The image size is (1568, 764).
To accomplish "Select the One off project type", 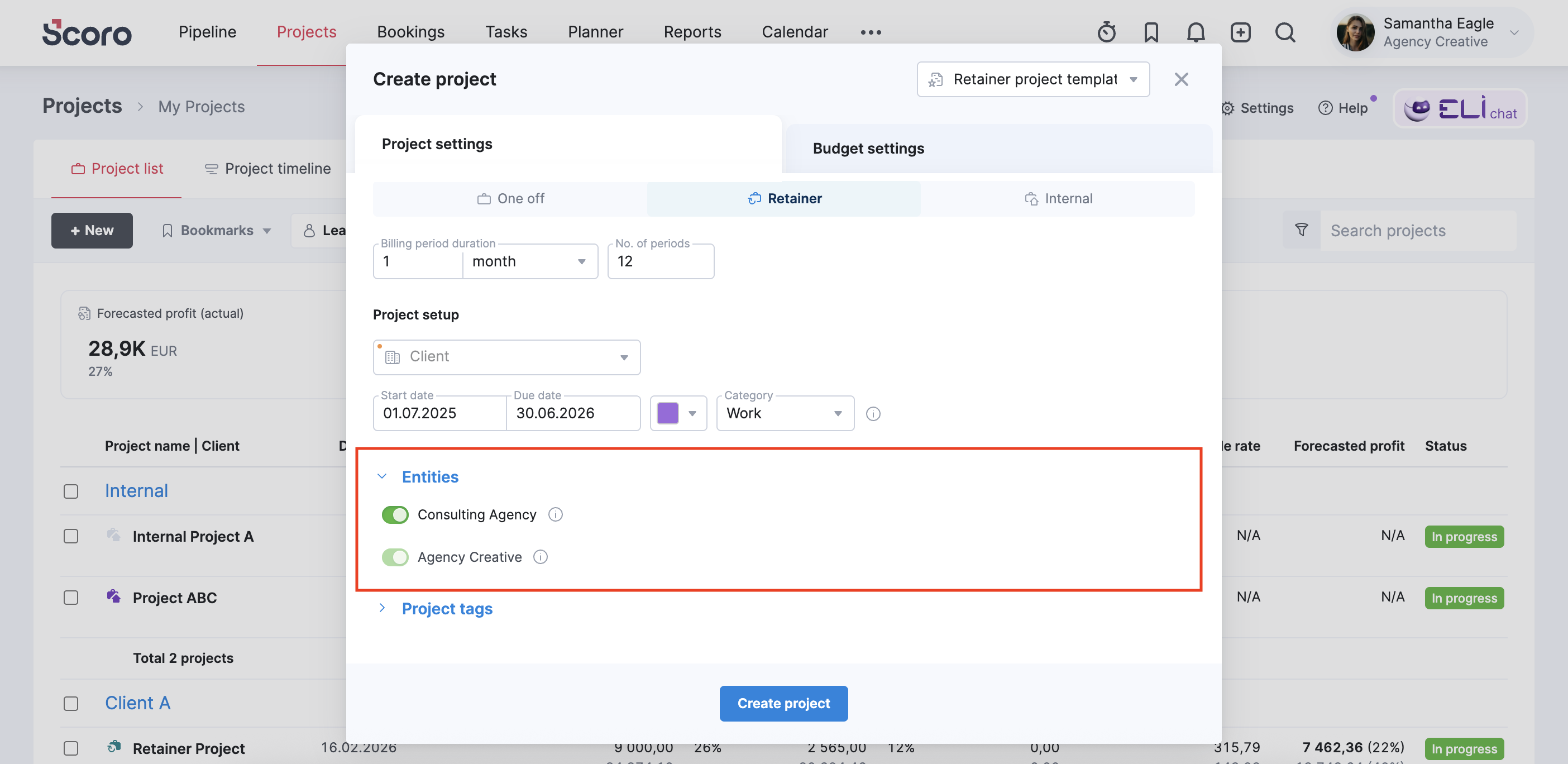I will pos(510,198).
